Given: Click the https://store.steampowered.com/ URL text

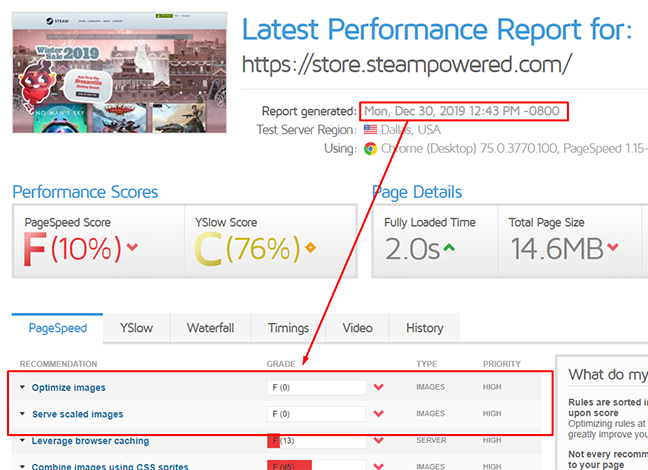Looking at the screenshot, I should (x=407, y=64).
